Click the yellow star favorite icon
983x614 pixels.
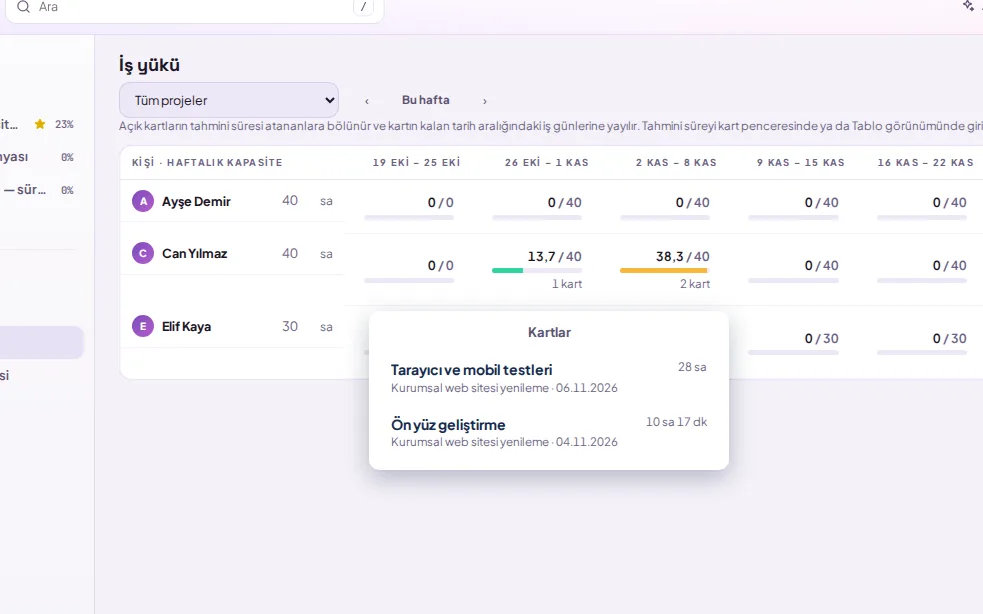pos(40,124)
